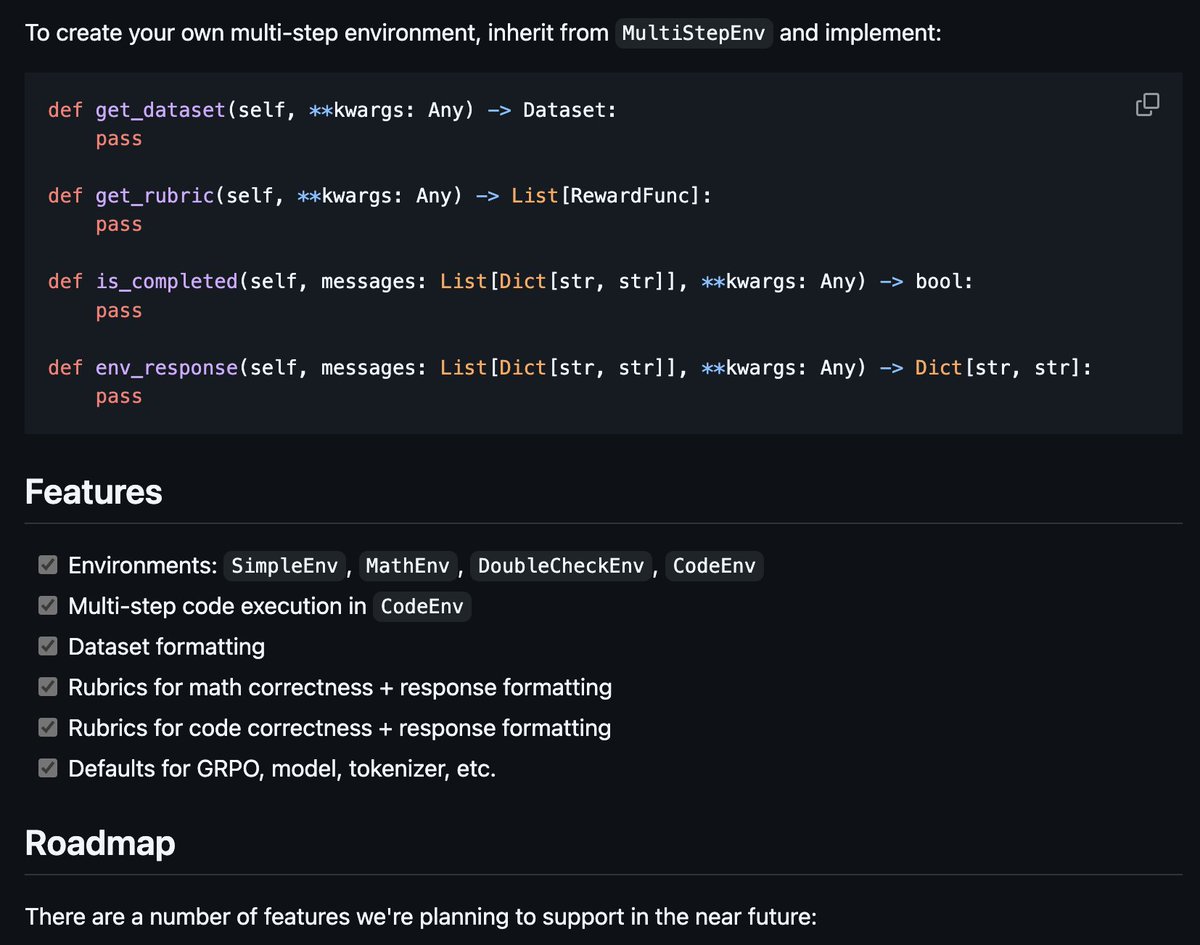Toggle the math correctness rubrics checkbox

pos(47,687)
